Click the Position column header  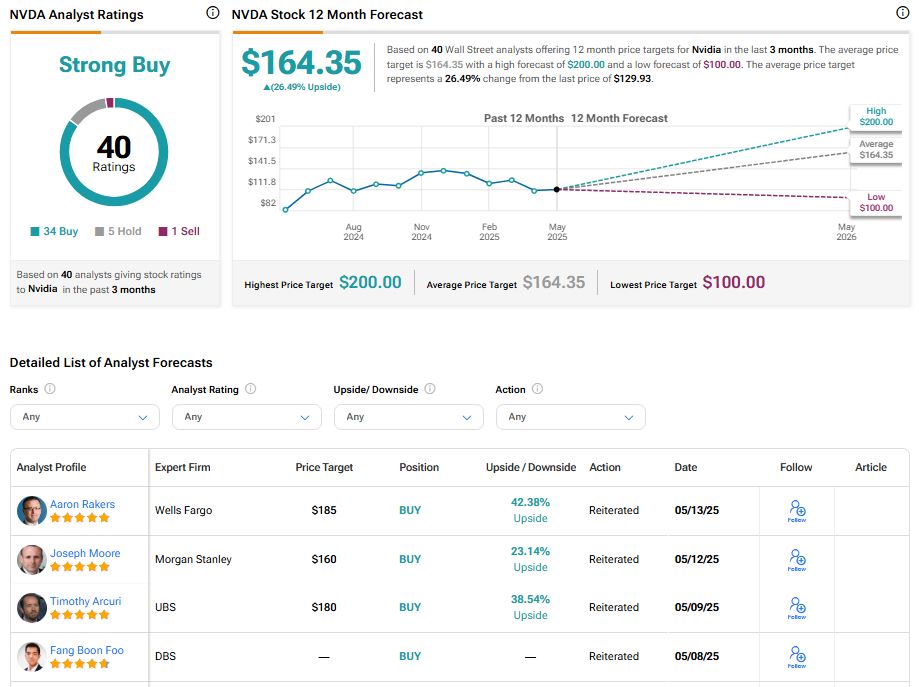(x=419, y=467)
